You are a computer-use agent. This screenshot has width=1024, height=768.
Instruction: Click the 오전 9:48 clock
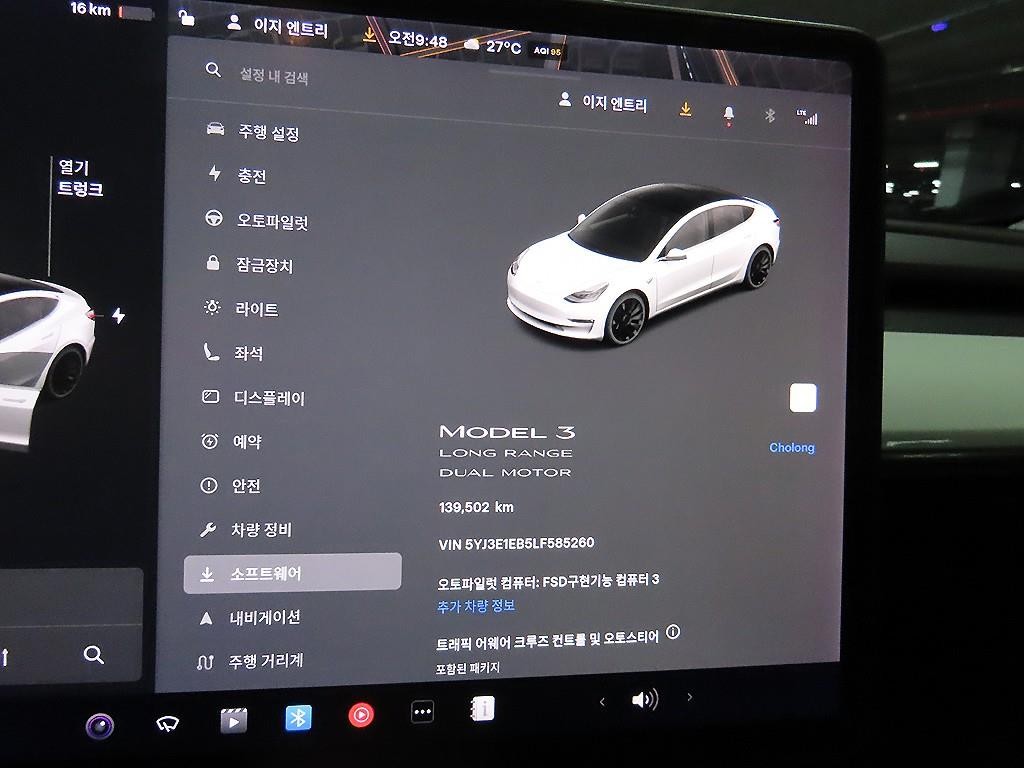[417, 39]
